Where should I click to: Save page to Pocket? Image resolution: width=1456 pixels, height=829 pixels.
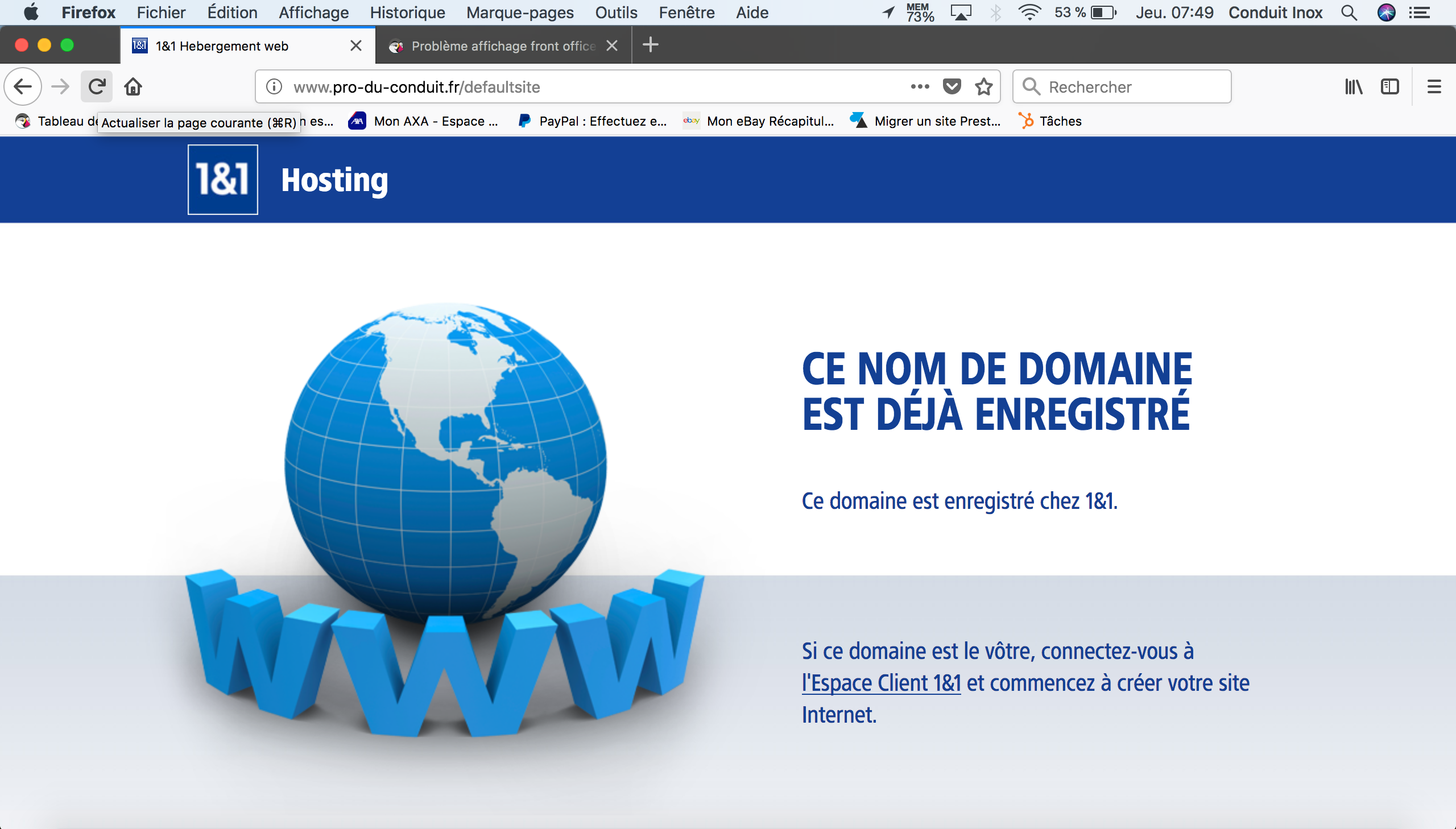point(952,86)
